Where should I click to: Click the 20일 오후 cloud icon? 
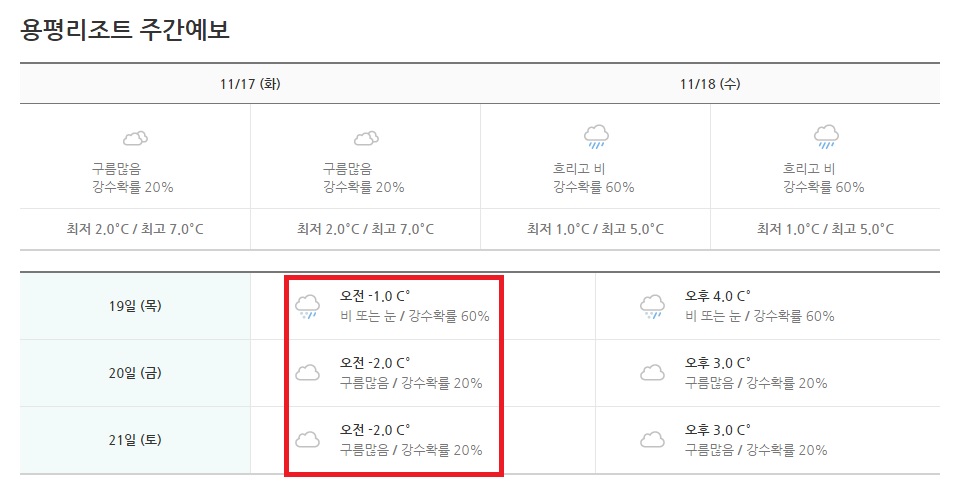(652, 372)
